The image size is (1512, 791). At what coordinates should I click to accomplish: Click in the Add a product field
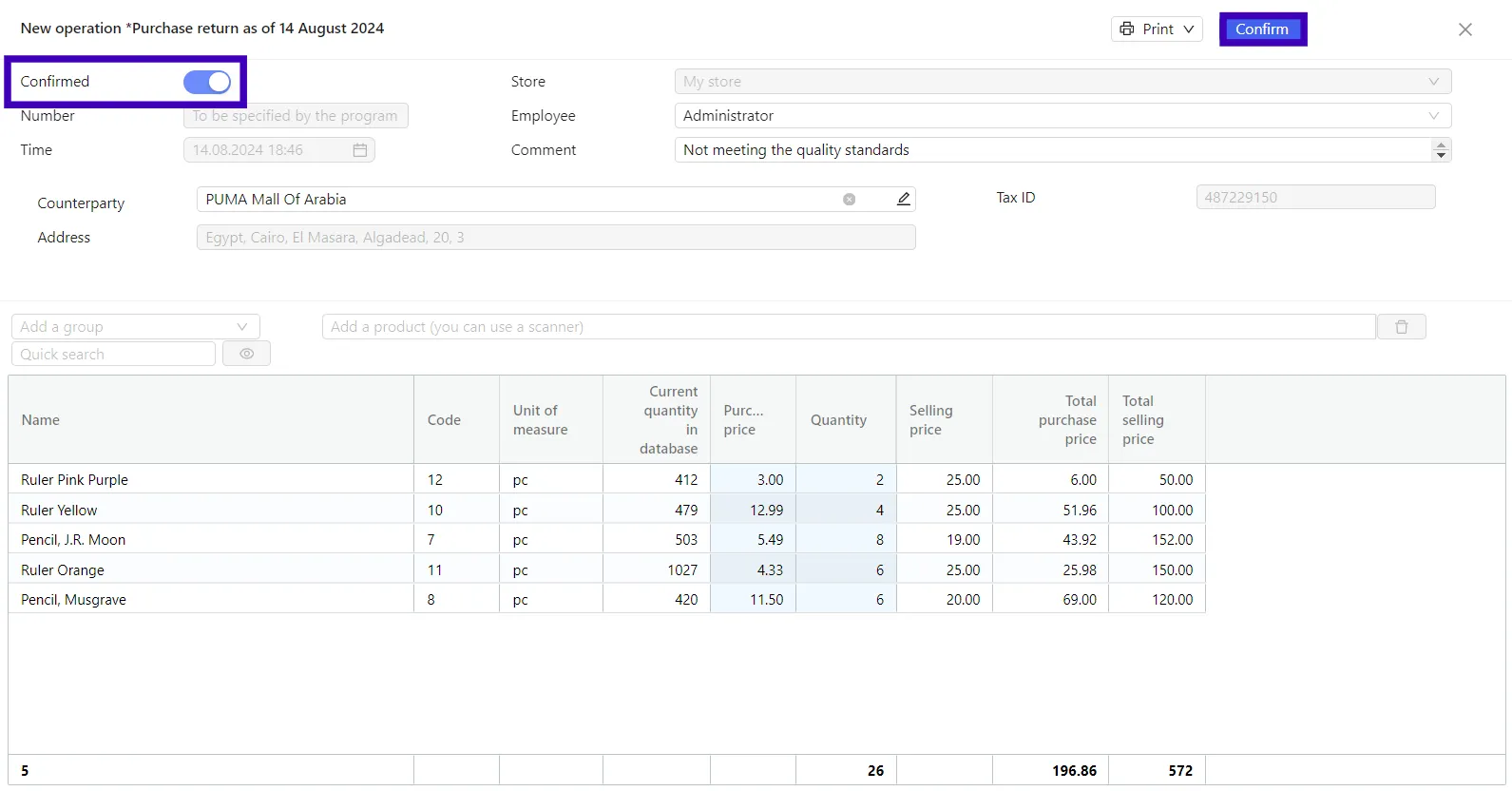pyautogui.click(x=849, y=327)
